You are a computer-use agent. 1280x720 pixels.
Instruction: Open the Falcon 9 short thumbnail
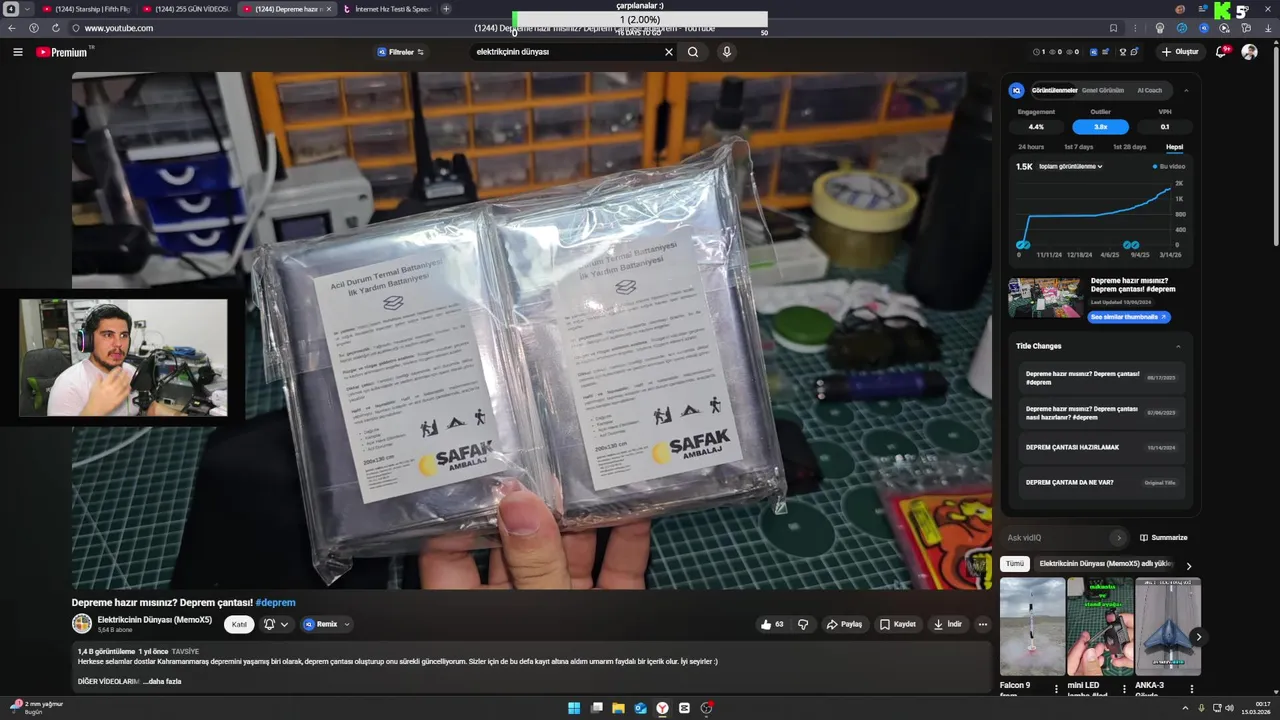(1032, 627)
